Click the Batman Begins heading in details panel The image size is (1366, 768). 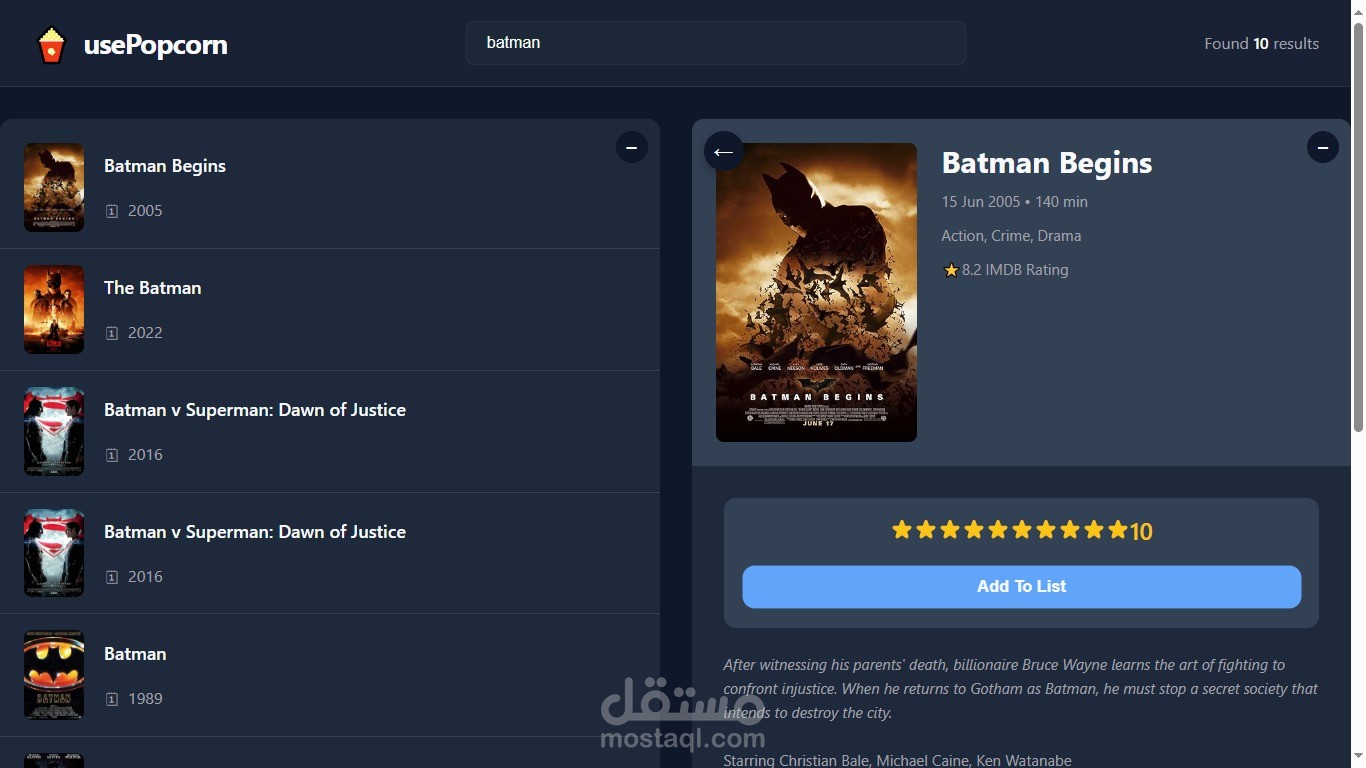tap(1047, 163)
